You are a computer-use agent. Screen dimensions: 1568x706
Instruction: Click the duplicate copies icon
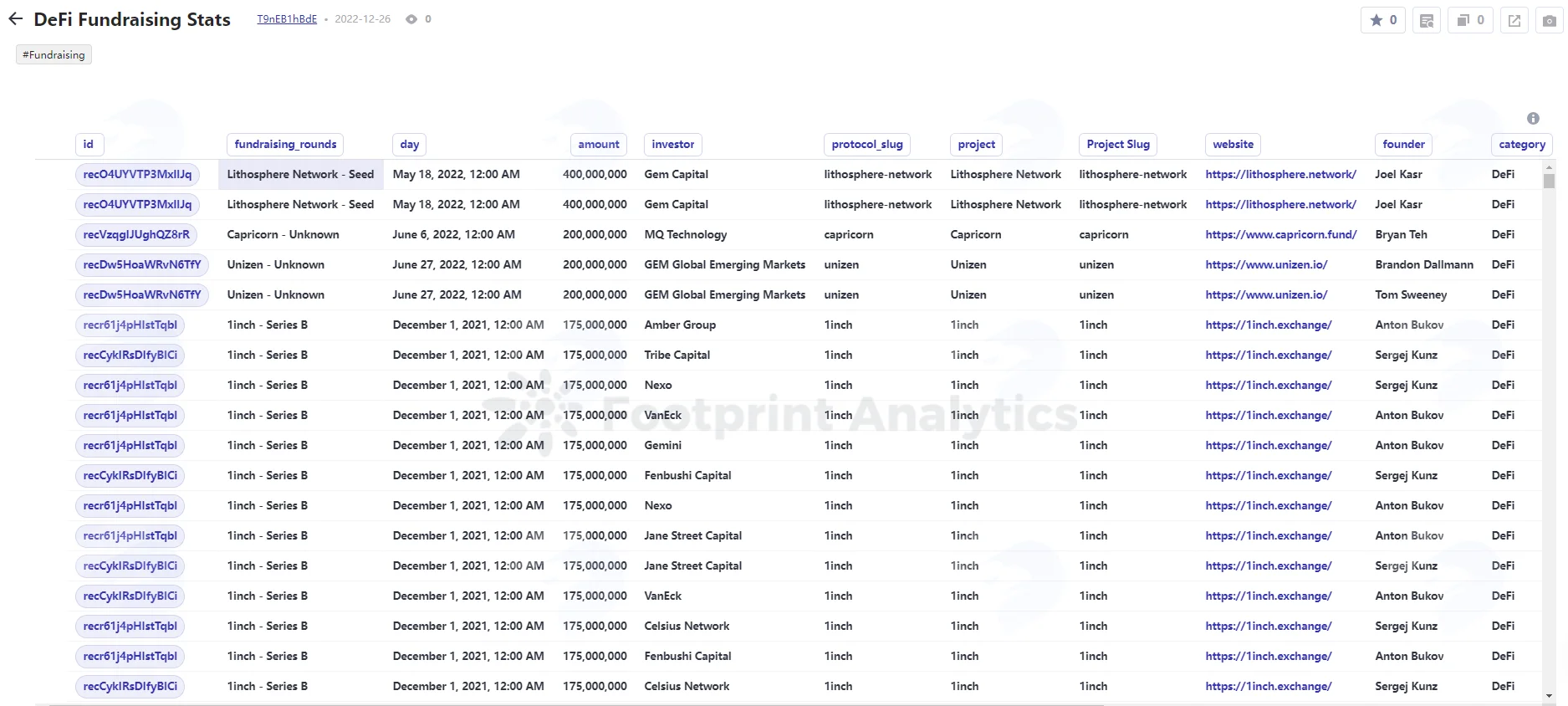tap(1470, 20)
